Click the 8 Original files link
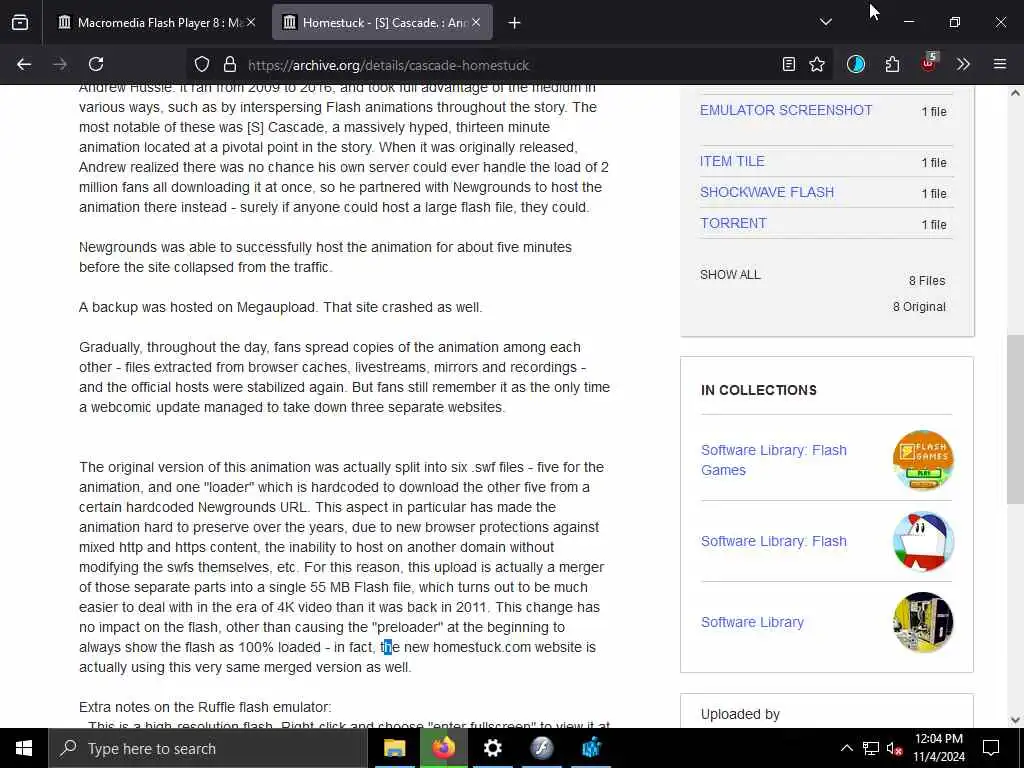Screen dimensions: 1024x768 click(x=919, y=306)
